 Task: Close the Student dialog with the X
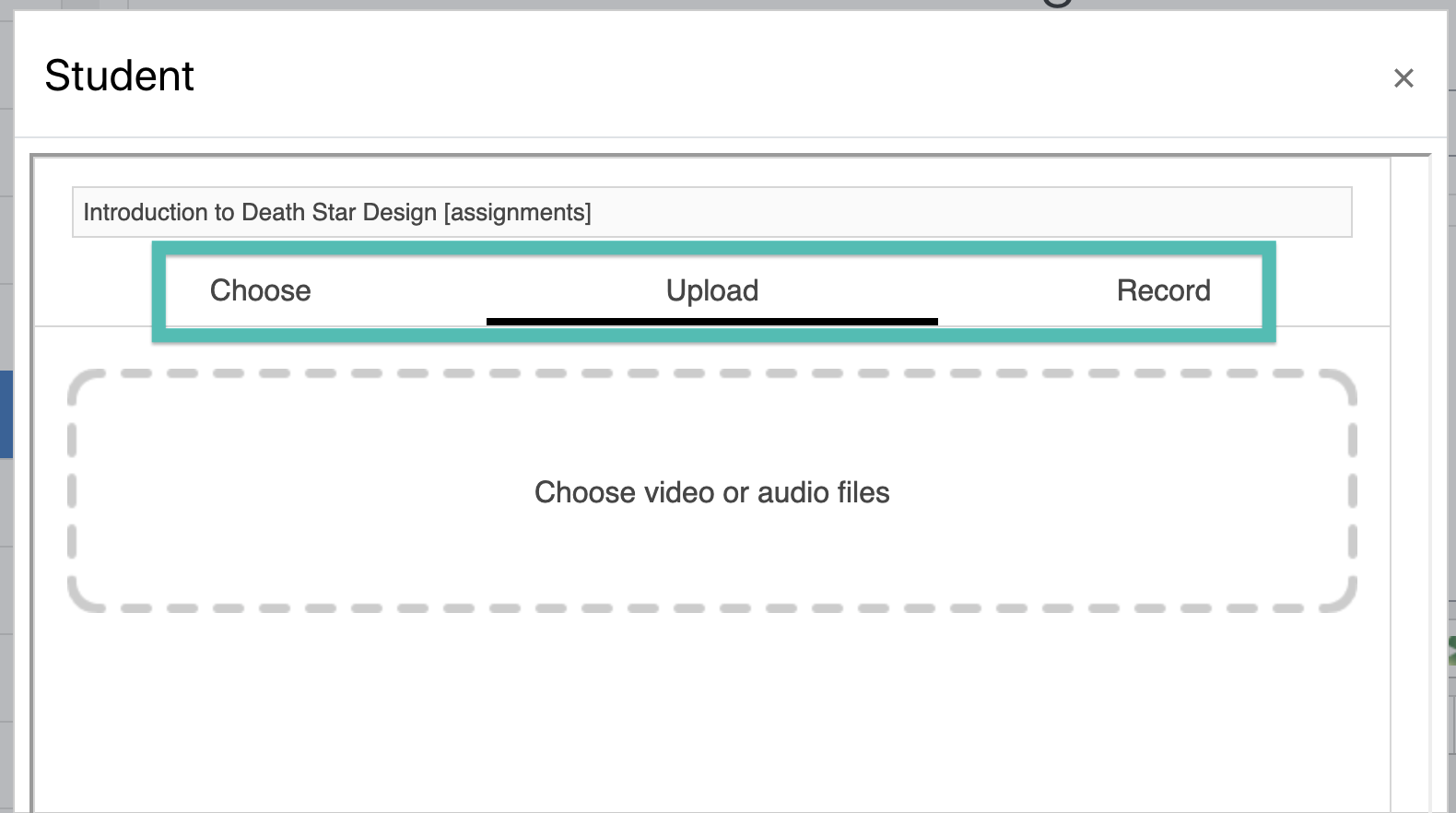coord(1403,78)
